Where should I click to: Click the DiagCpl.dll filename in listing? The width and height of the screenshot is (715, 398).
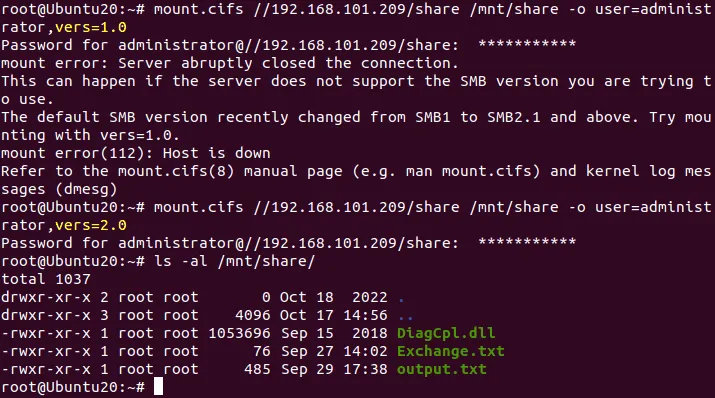coord(446,333)
